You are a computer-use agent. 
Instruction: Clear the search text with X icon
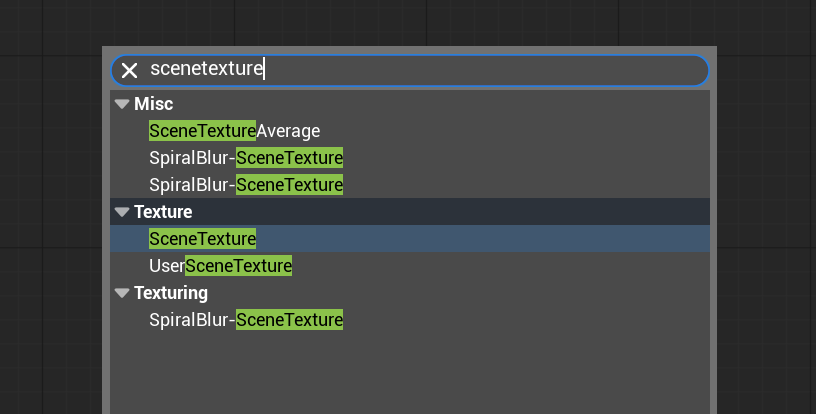tap(130, 70)
